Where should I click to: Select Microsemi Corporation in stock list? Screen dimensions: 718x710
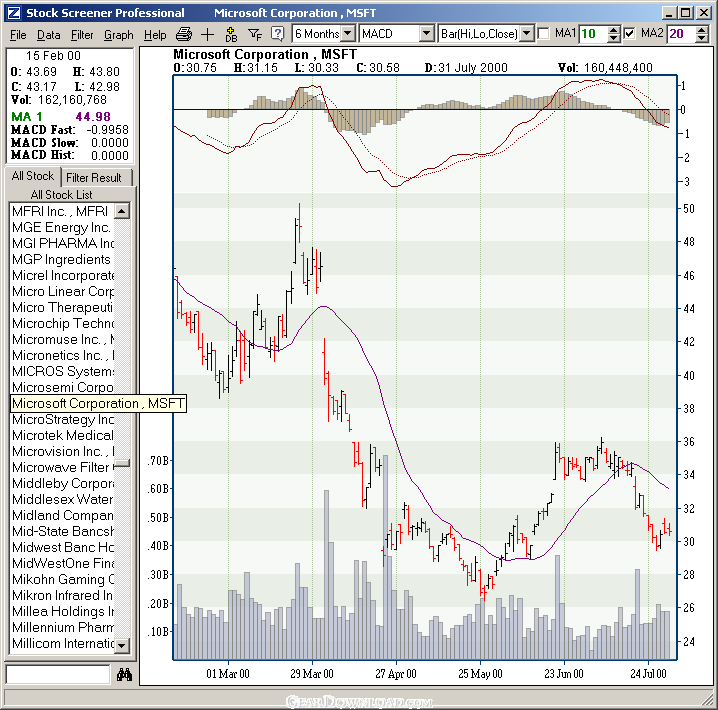[62, 387]
